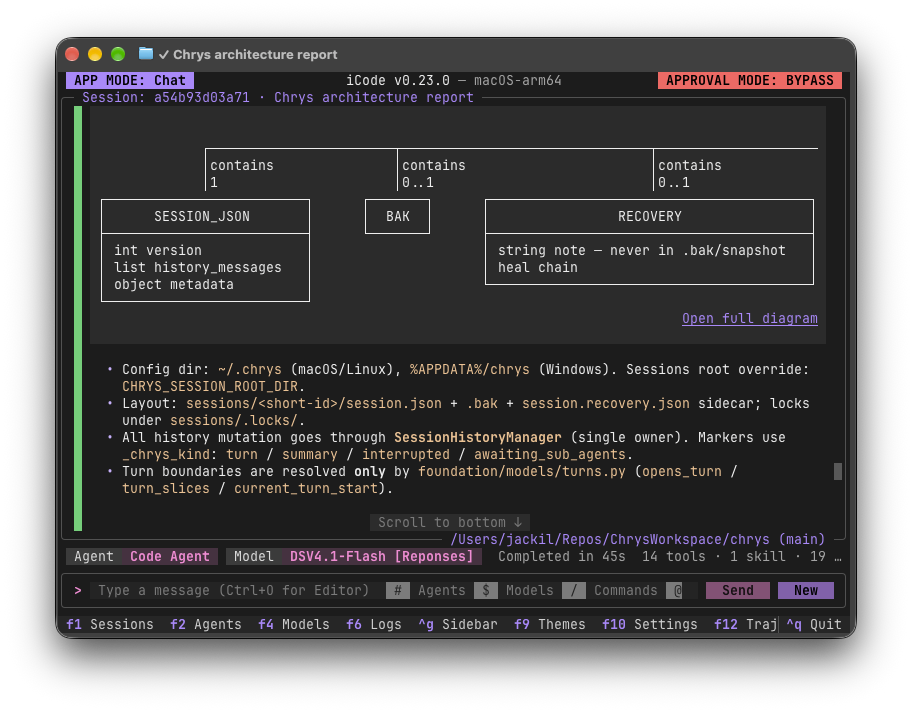The height and width of the screenshot is (712, 912).
Task: Click the BAK diagram node
Action: (397, 216)
